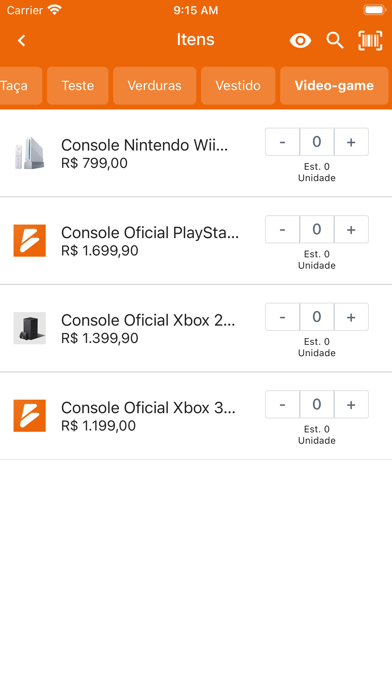Open the Nintendo Wii product thumbnail
This screenshot has height=696, width=392.
pos(29,153)
